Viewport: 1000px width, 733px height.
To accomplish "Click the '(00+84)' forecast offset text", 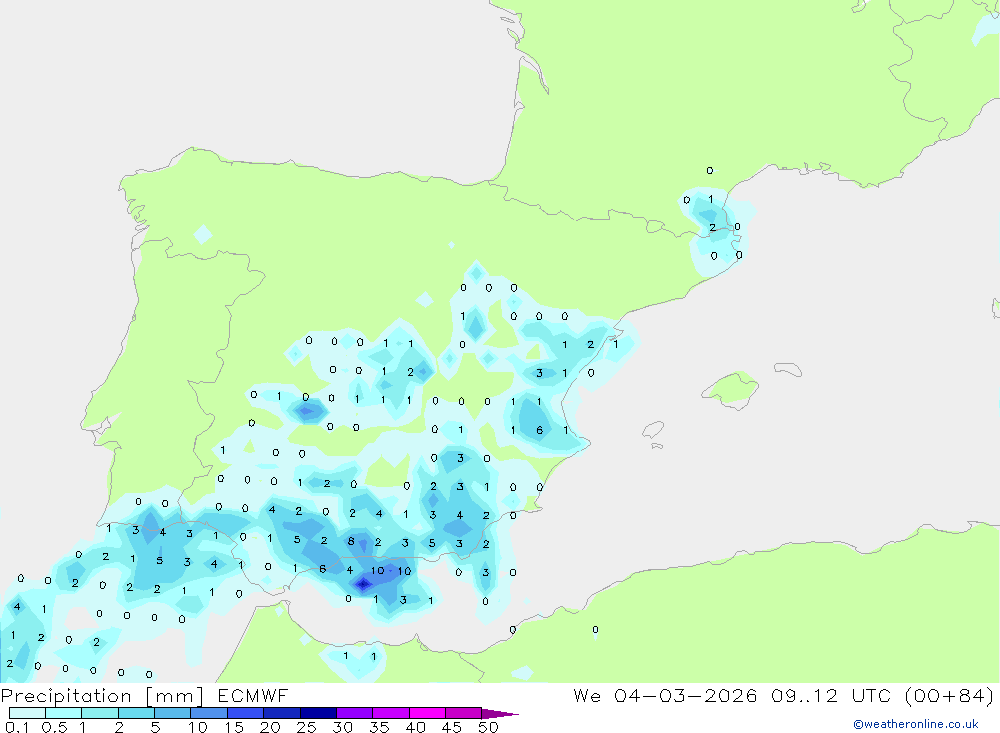I will pos(949,695).
